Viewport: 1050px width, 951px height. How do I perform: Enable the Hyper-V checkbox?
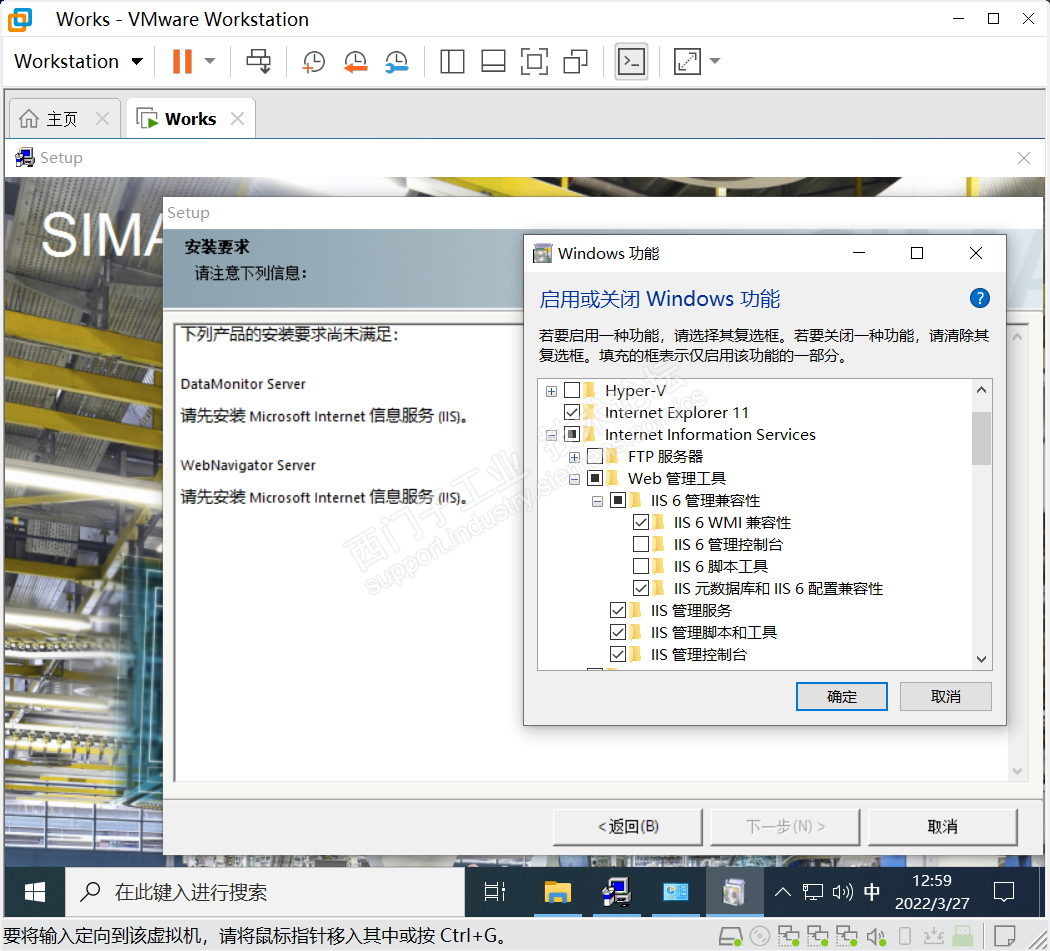pos(572,390)
